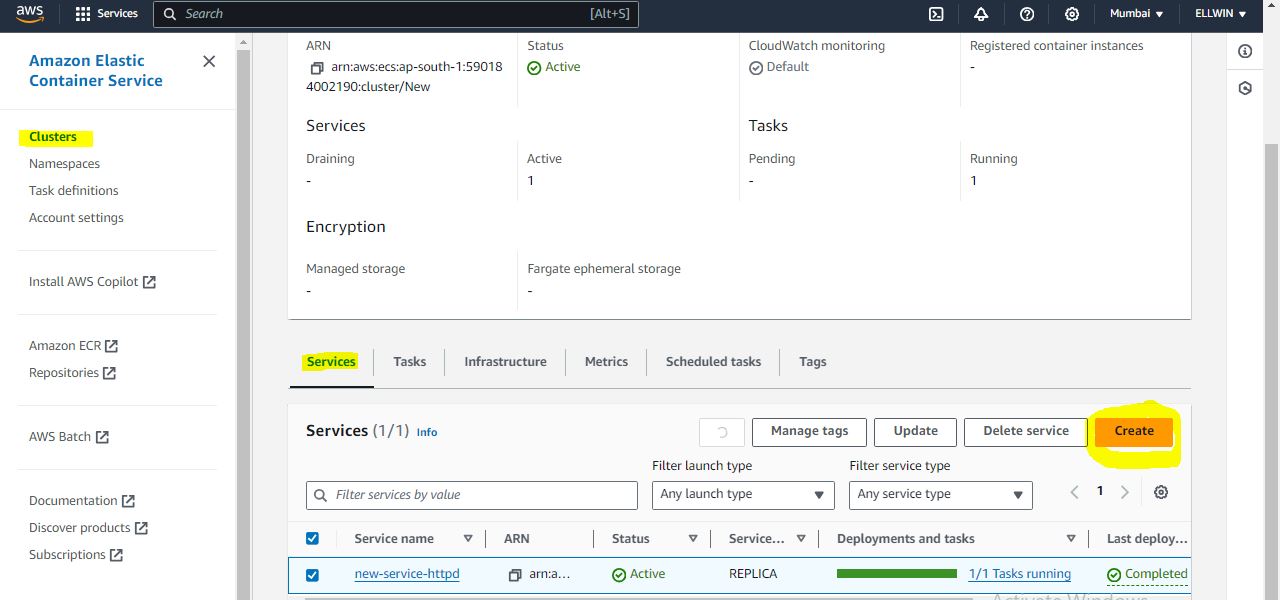Image resolution: width=1280 pixels, height=600 pixels.
Task: Expand the Any launch type dropdown
Action: [743, 495]
